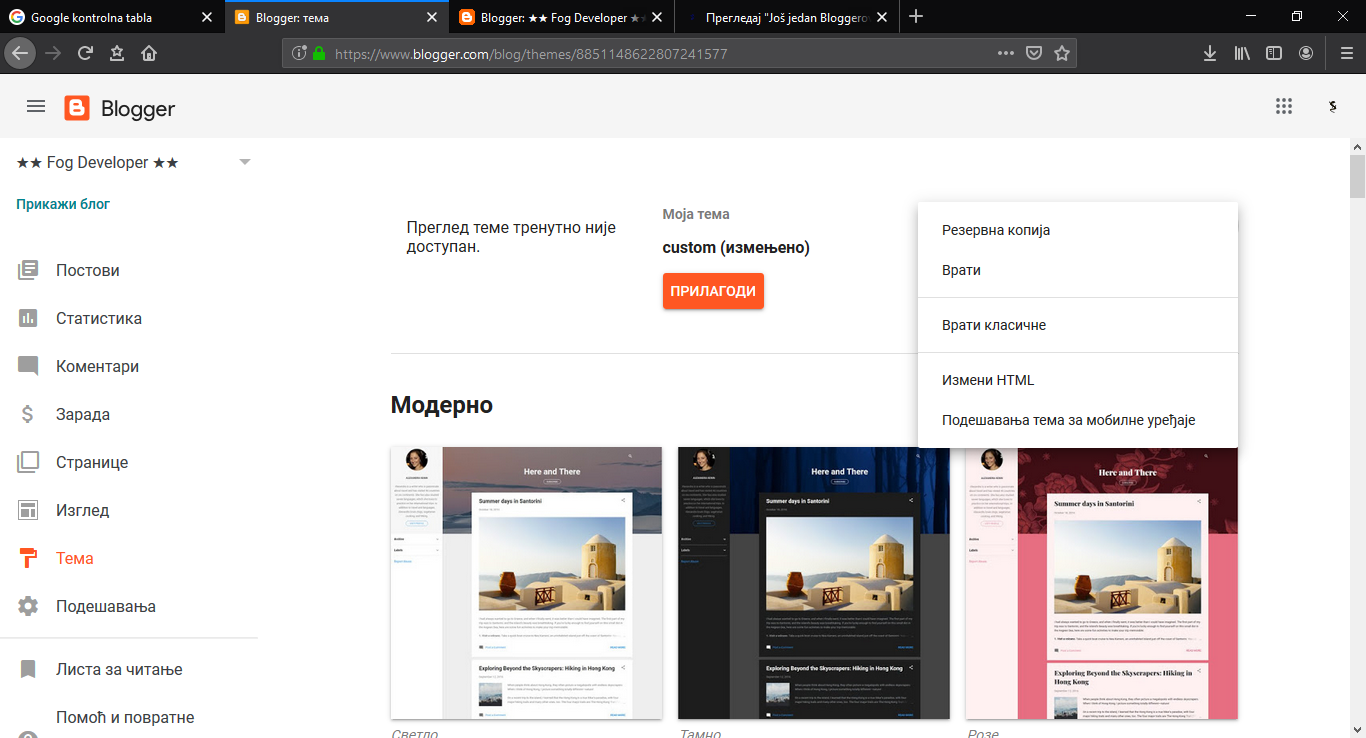The height and width of the screenshot is (738, 1366).
Task: Switch to Blogger: Fog Developer tab
Action: click(x=562, y=17)
